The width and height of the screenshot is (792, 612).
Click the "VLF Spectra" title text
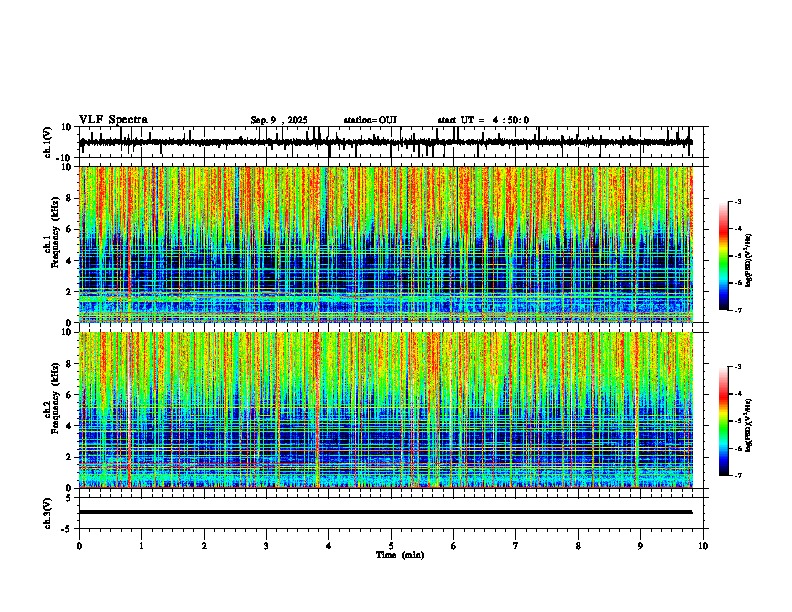[113, 120]
